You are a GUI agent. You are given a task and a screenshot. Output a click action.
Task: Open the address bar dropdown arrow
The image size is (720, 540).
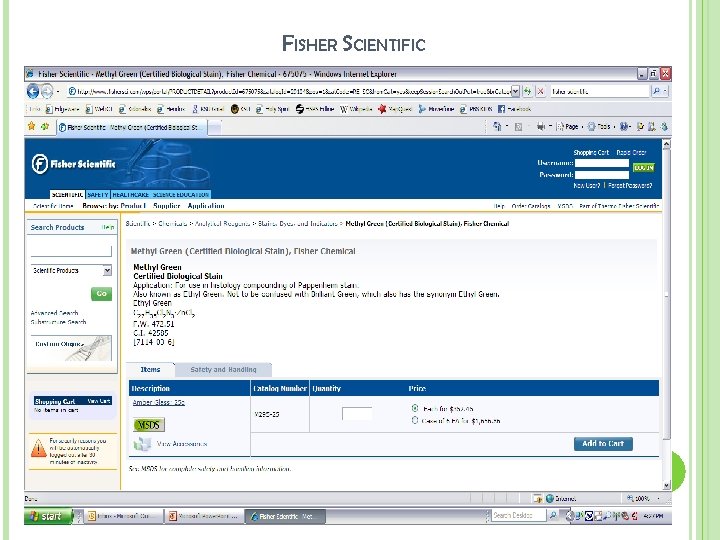(516, 91)
